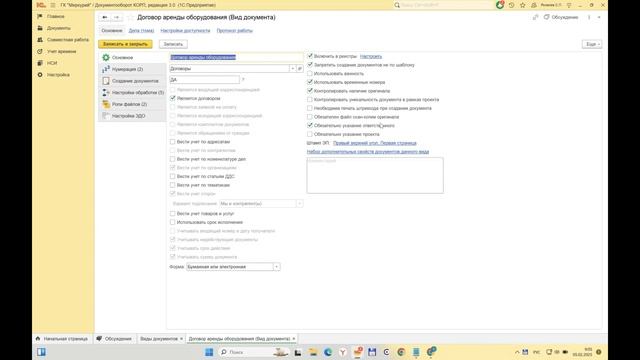Switch to Дела (тома) tab
Viewport: 640px width, 360px height.
(141, 31)
